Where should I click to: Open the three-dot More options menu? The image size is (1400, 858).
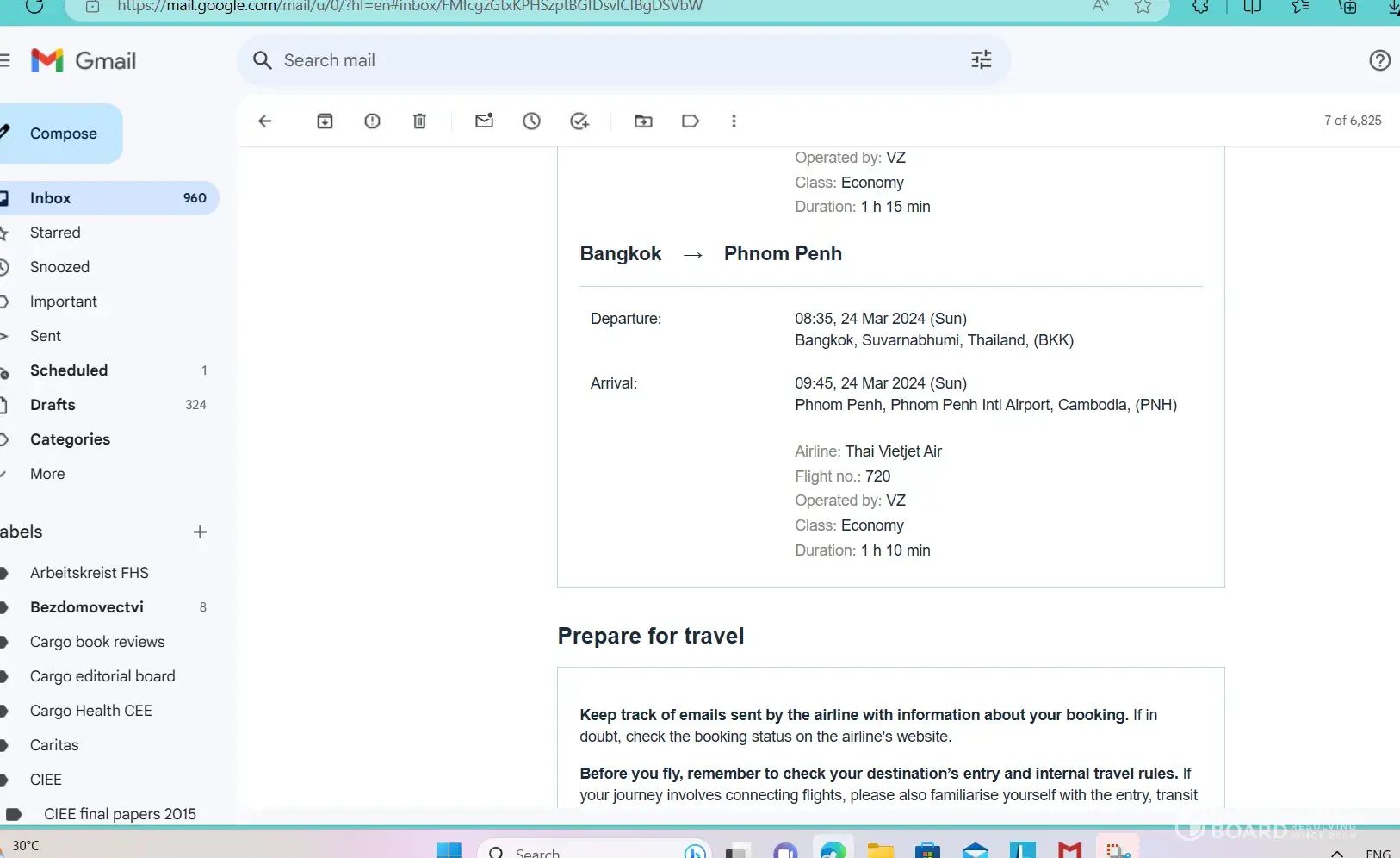(x=734, y=121)
